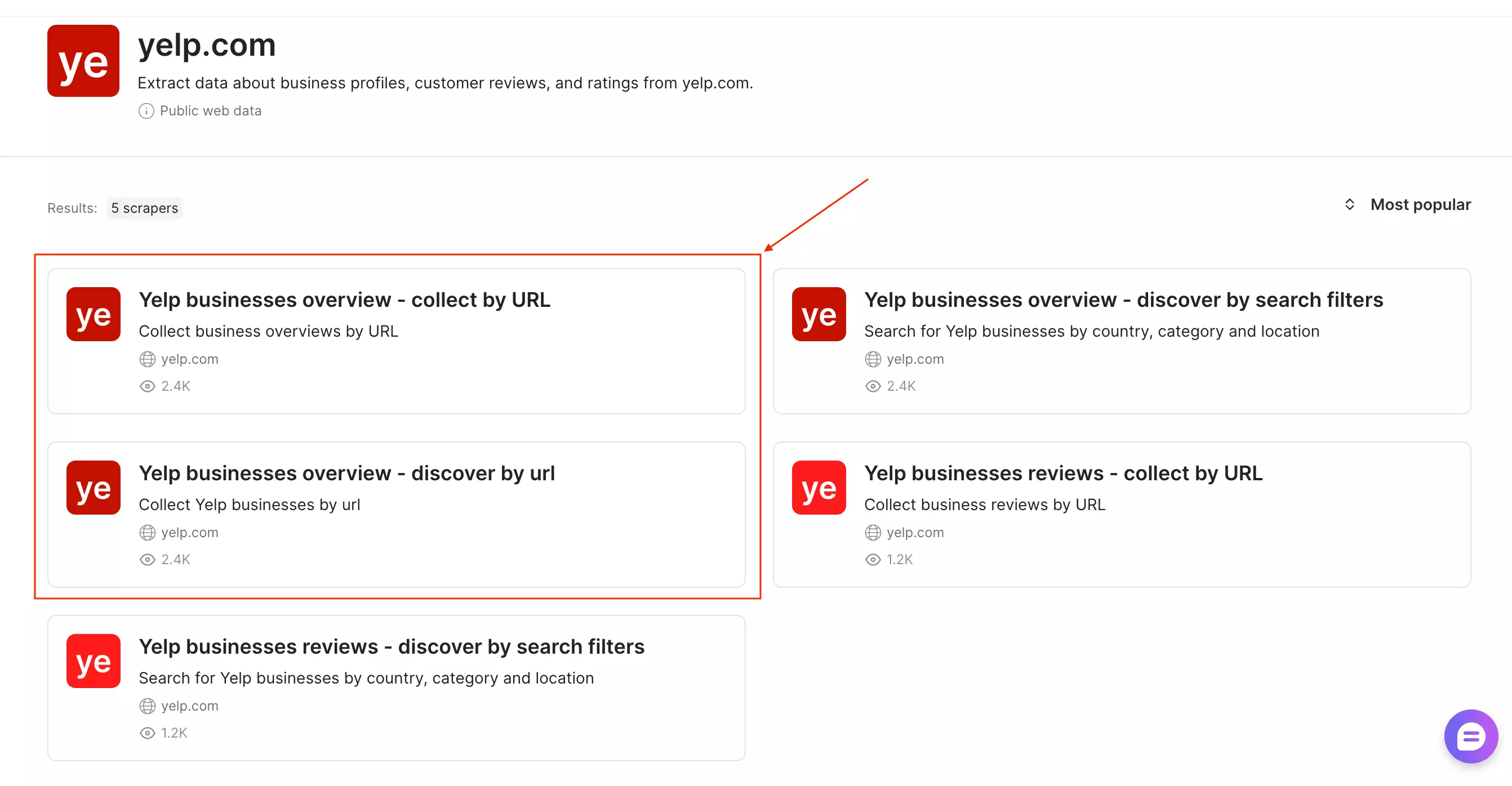Click 'Collect Yelp businesses by url' description

coord(250,505)
